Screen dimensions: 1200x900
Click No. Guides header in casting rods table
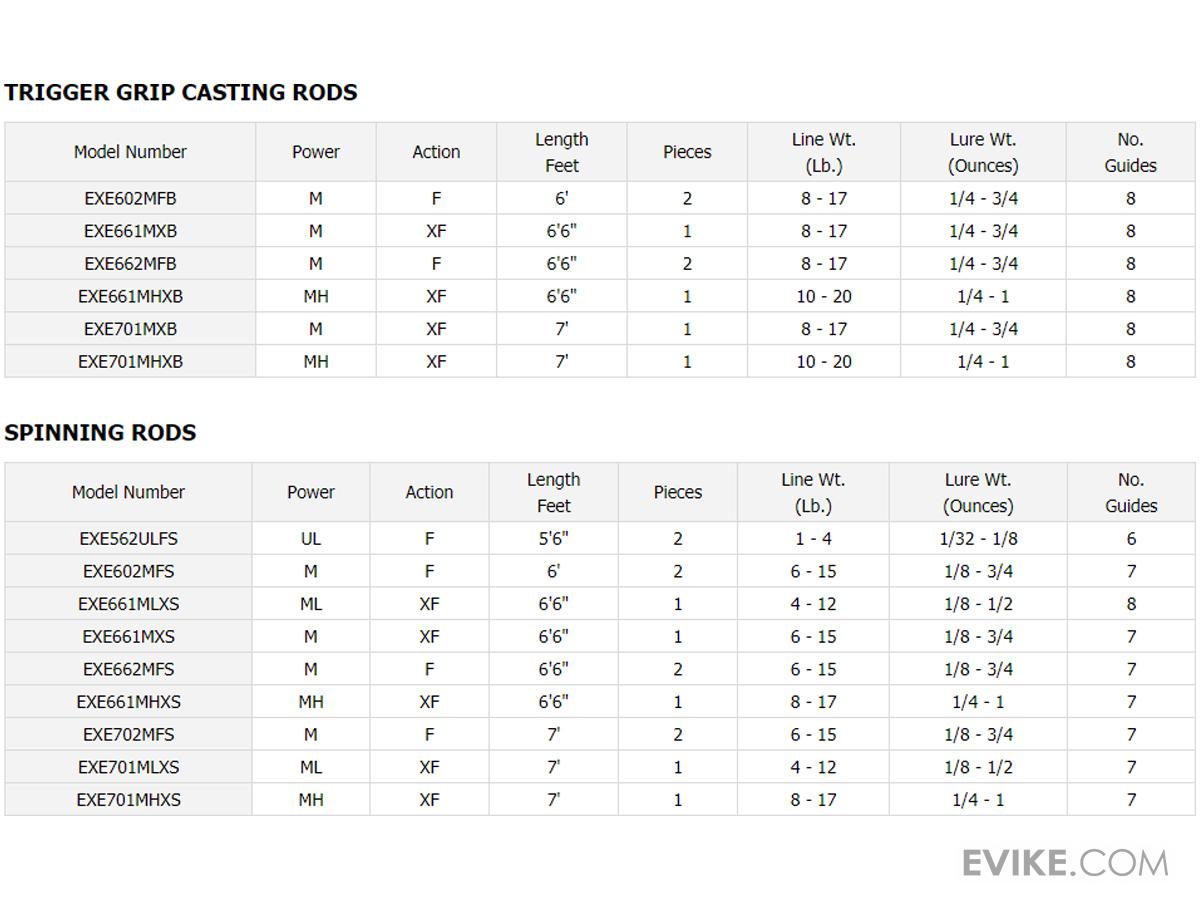pos(1130,152)
